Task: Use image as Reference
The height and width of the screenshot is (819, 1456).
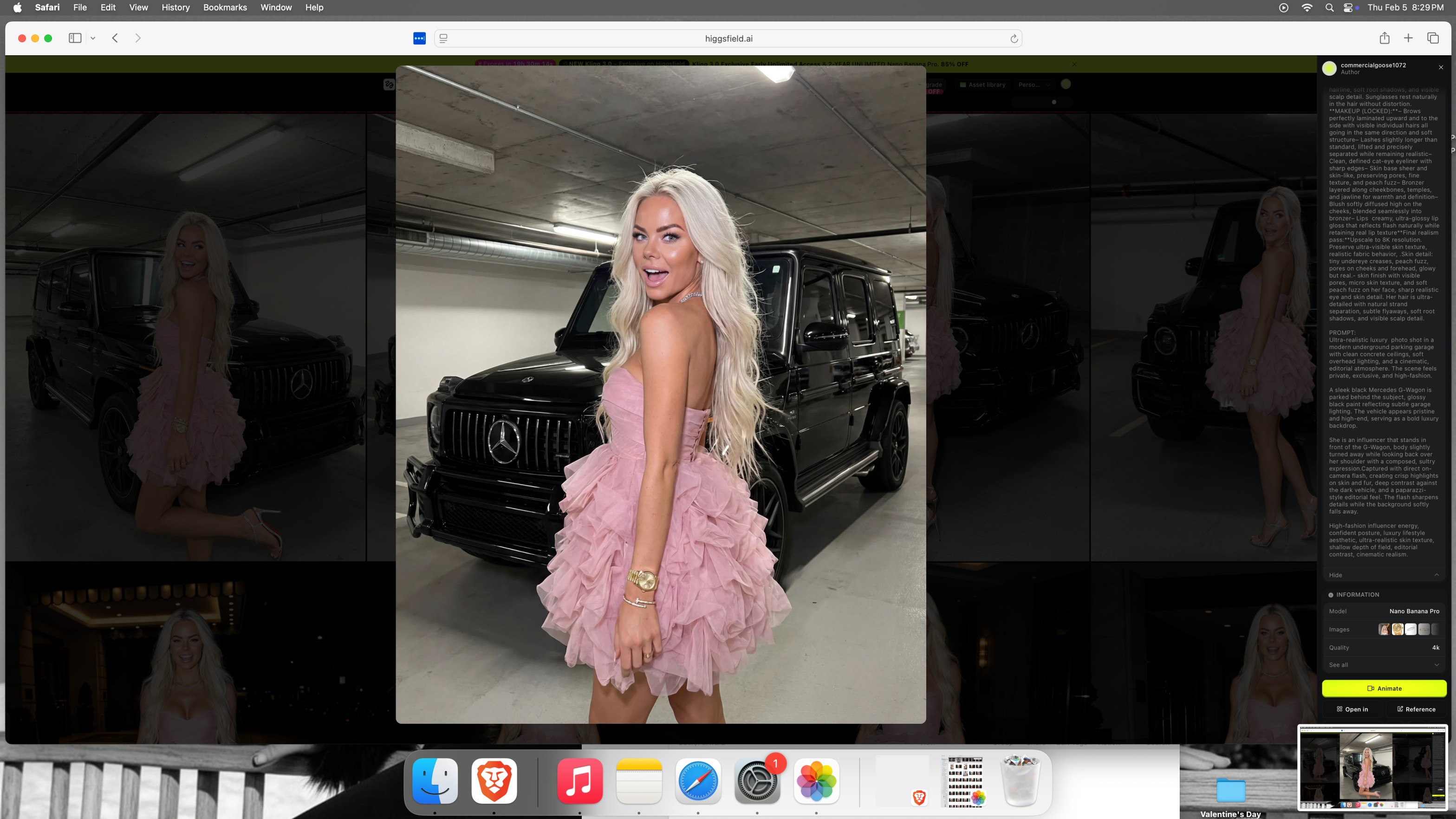Action: click(1416, 709)
